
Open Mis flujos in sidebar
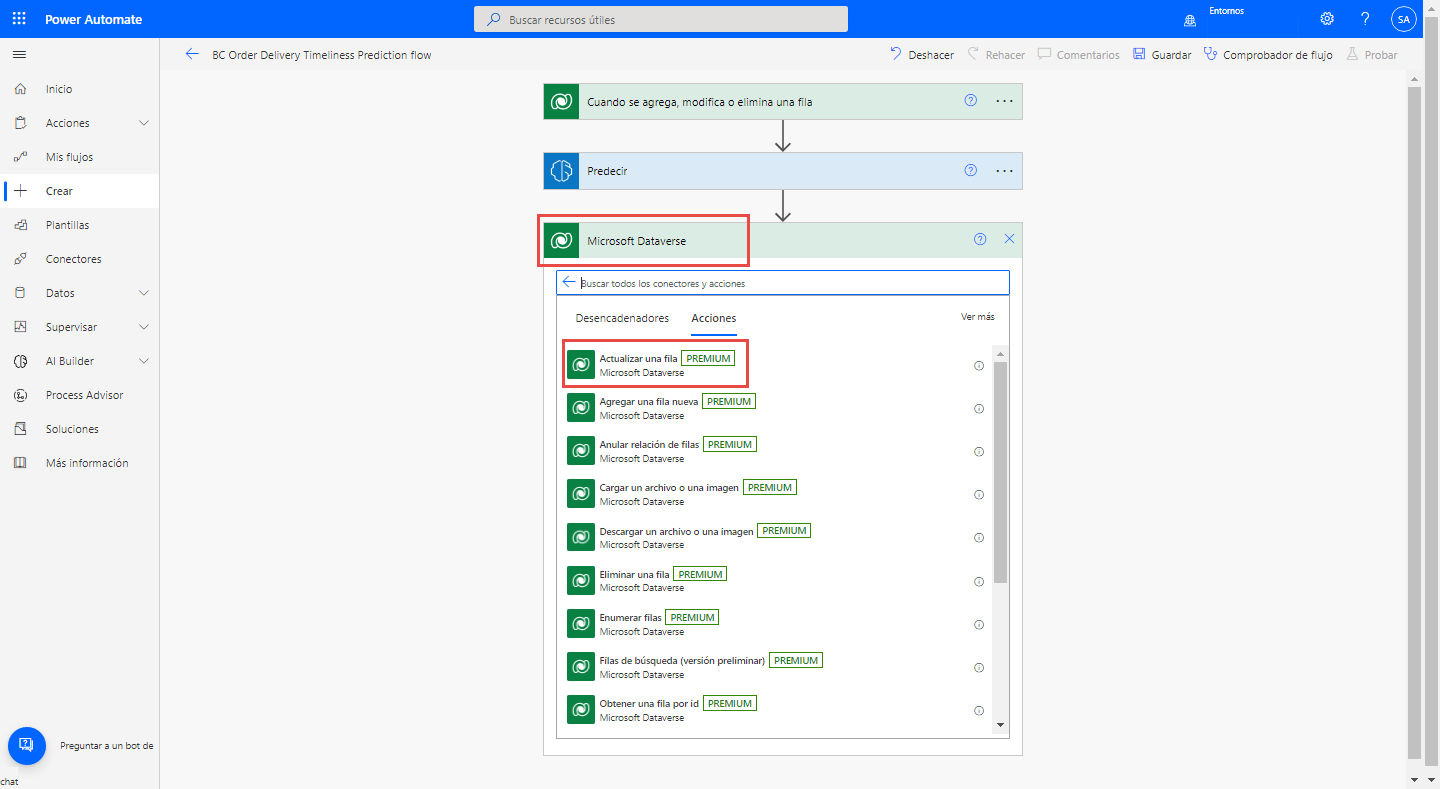click(79, 157)
